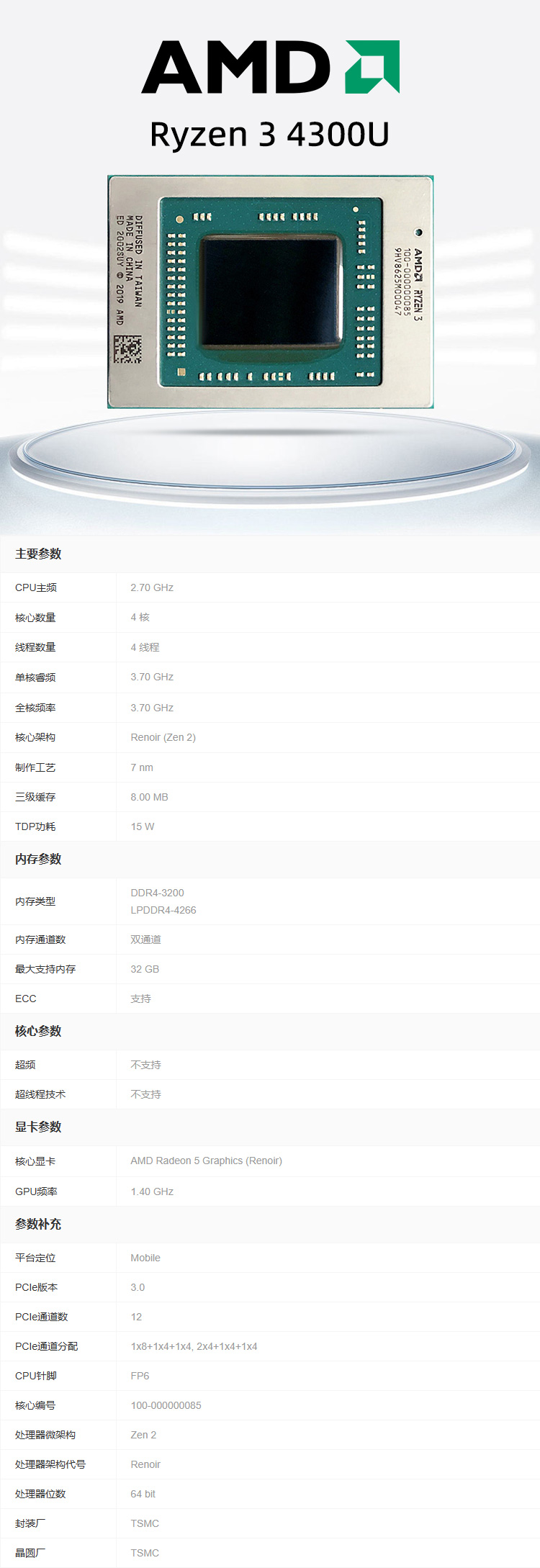Screen dimensions: 540x1568
Task: Select the 32 GB value
Action: 145,969
